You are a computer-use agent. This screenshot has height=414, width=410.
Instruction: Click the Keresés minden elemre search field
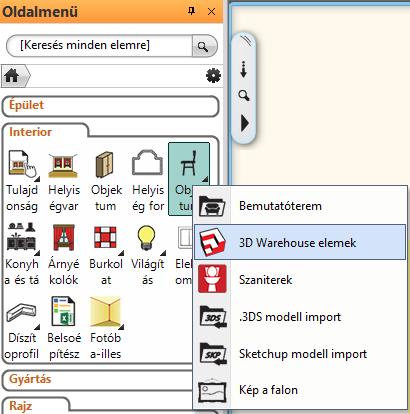click(x=99, y=45)
